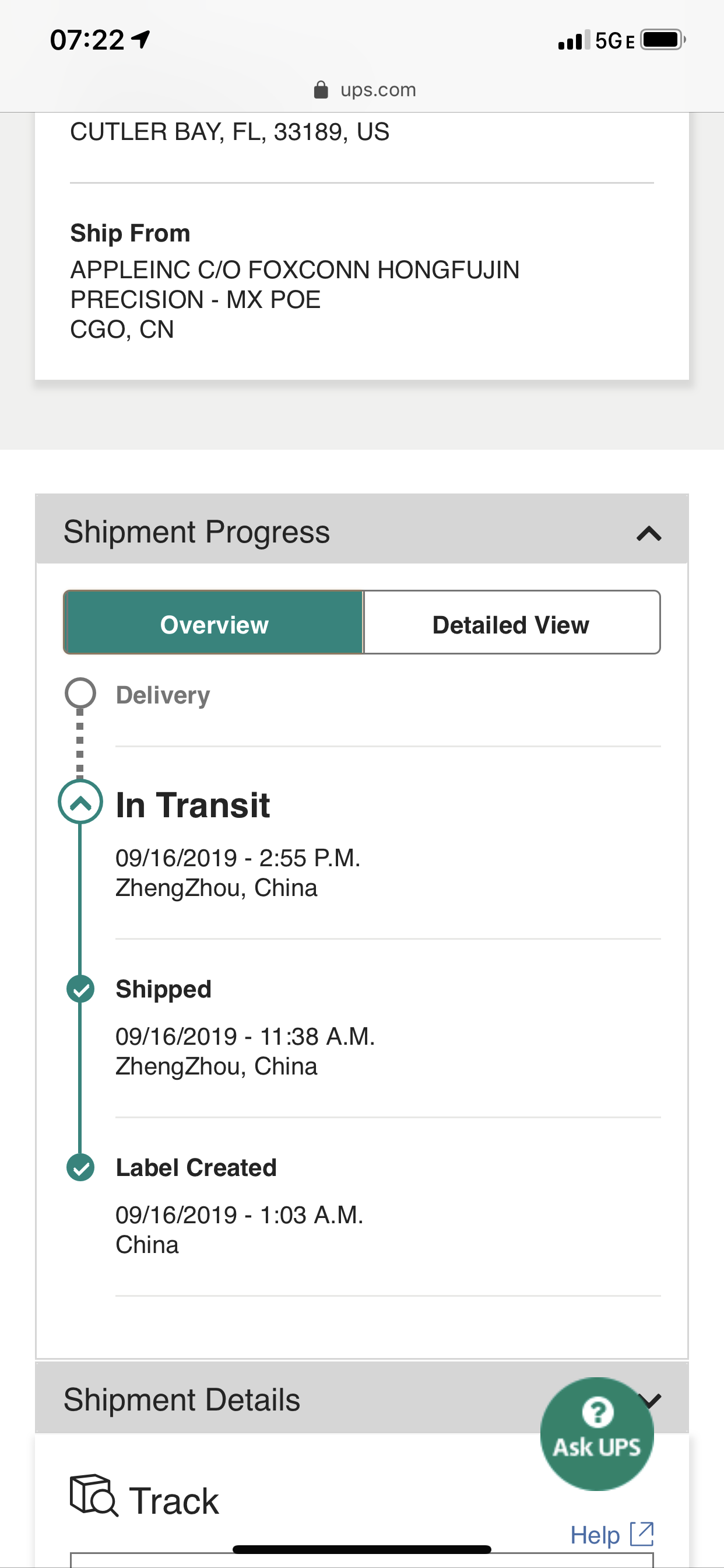Tap the location arrow next to clock
Screen dimensions: 724x1568
140,40
